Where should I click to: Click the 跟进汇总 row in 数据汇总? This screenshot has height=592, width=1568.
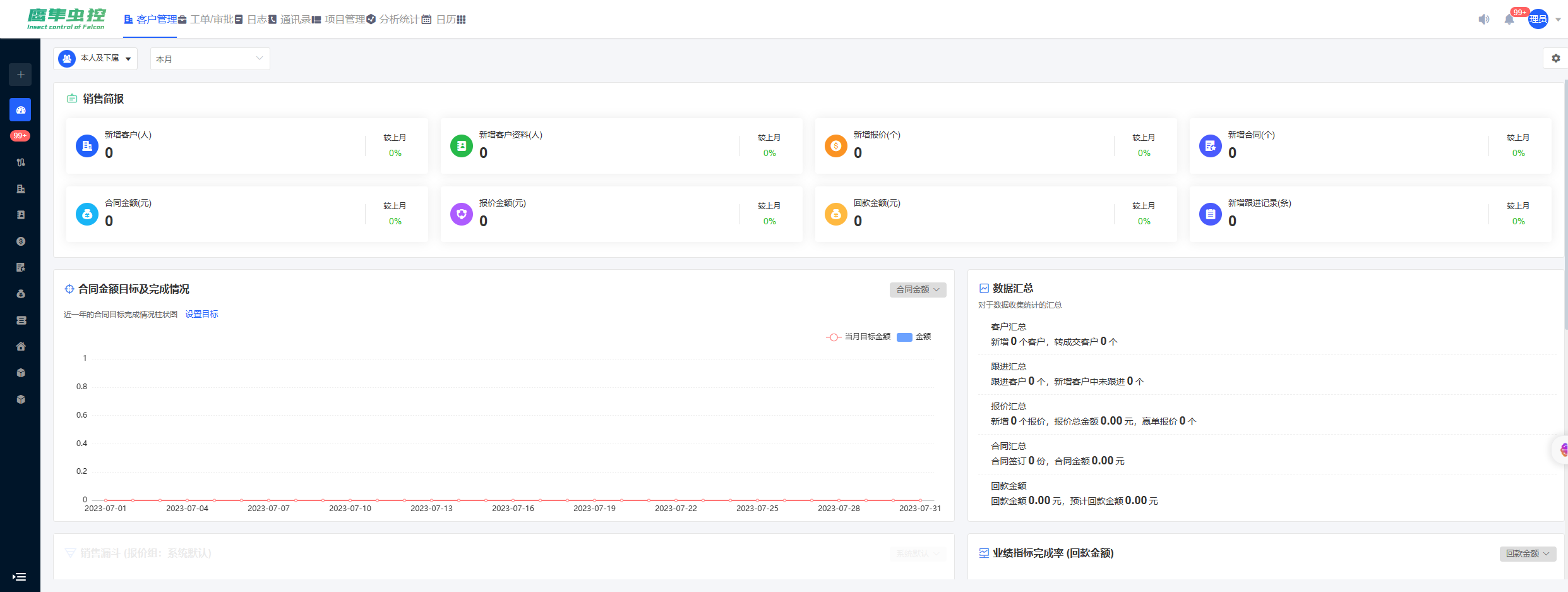click(x=1266, y=375)
